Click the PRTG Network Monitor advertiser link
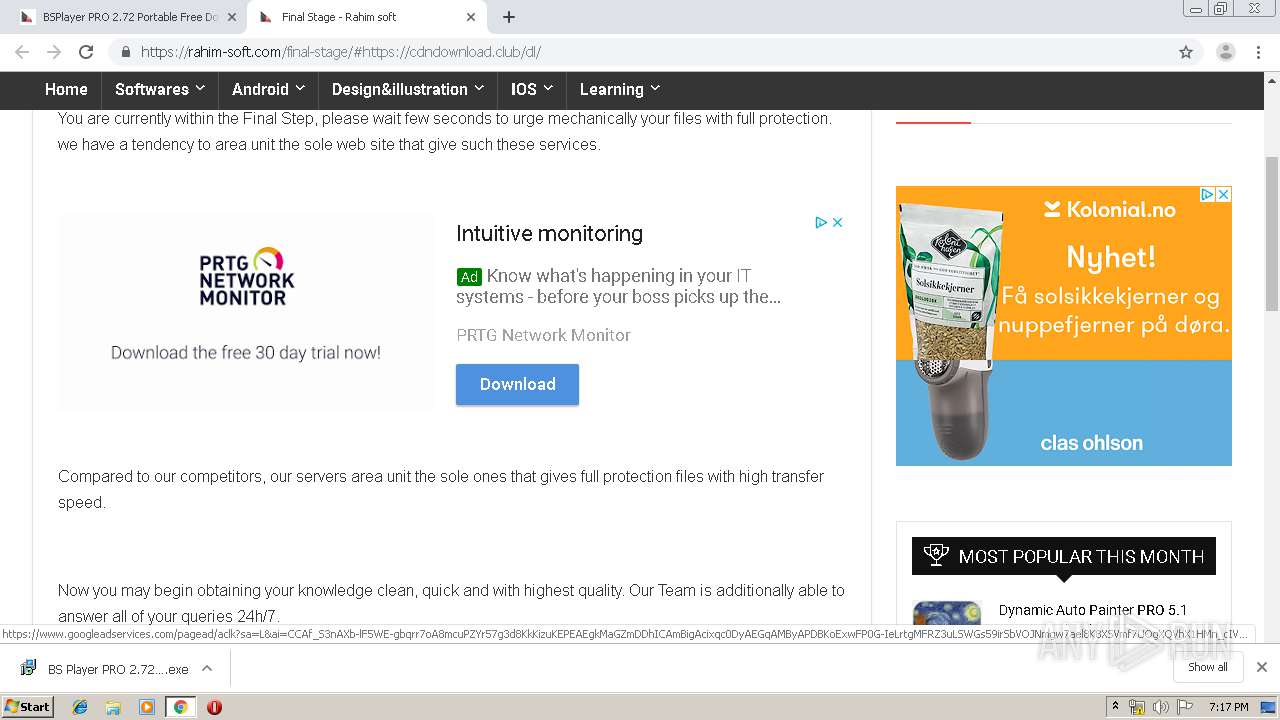 [543, 335]
